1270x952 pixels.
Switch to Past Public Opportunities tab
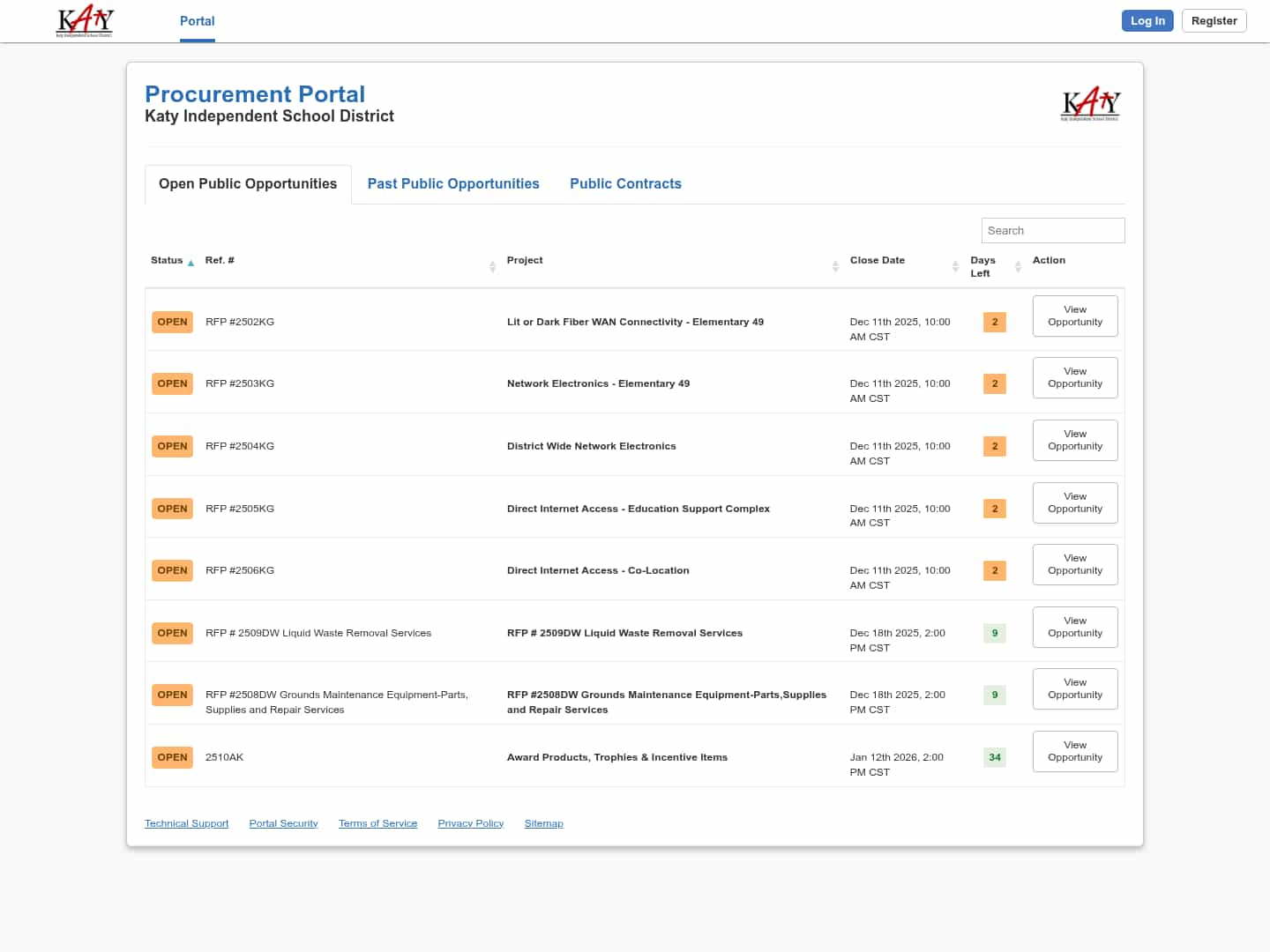click(453, 183)
